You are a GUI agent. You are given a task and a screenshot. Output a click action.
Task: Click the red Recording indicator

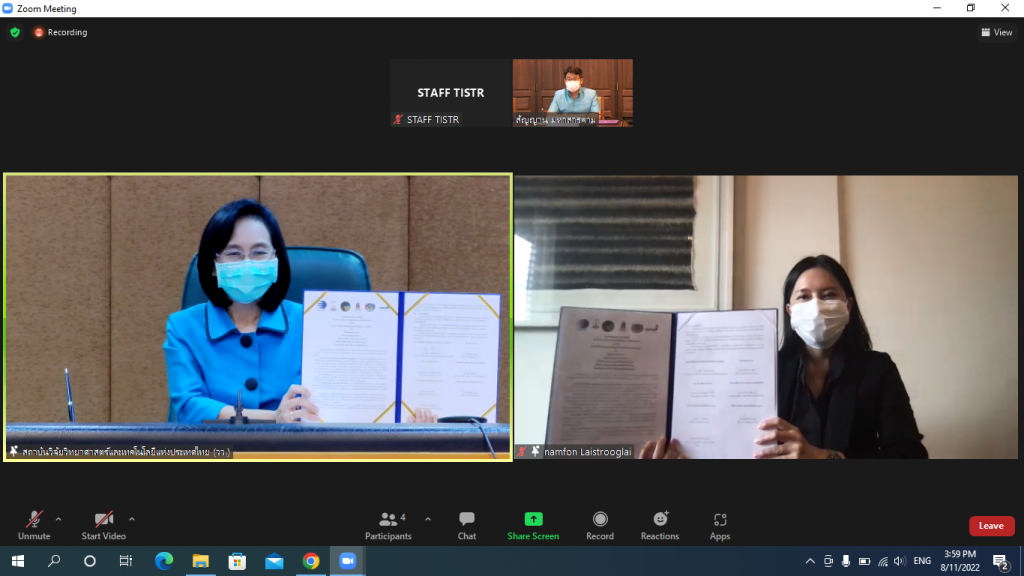pos(61,32)
